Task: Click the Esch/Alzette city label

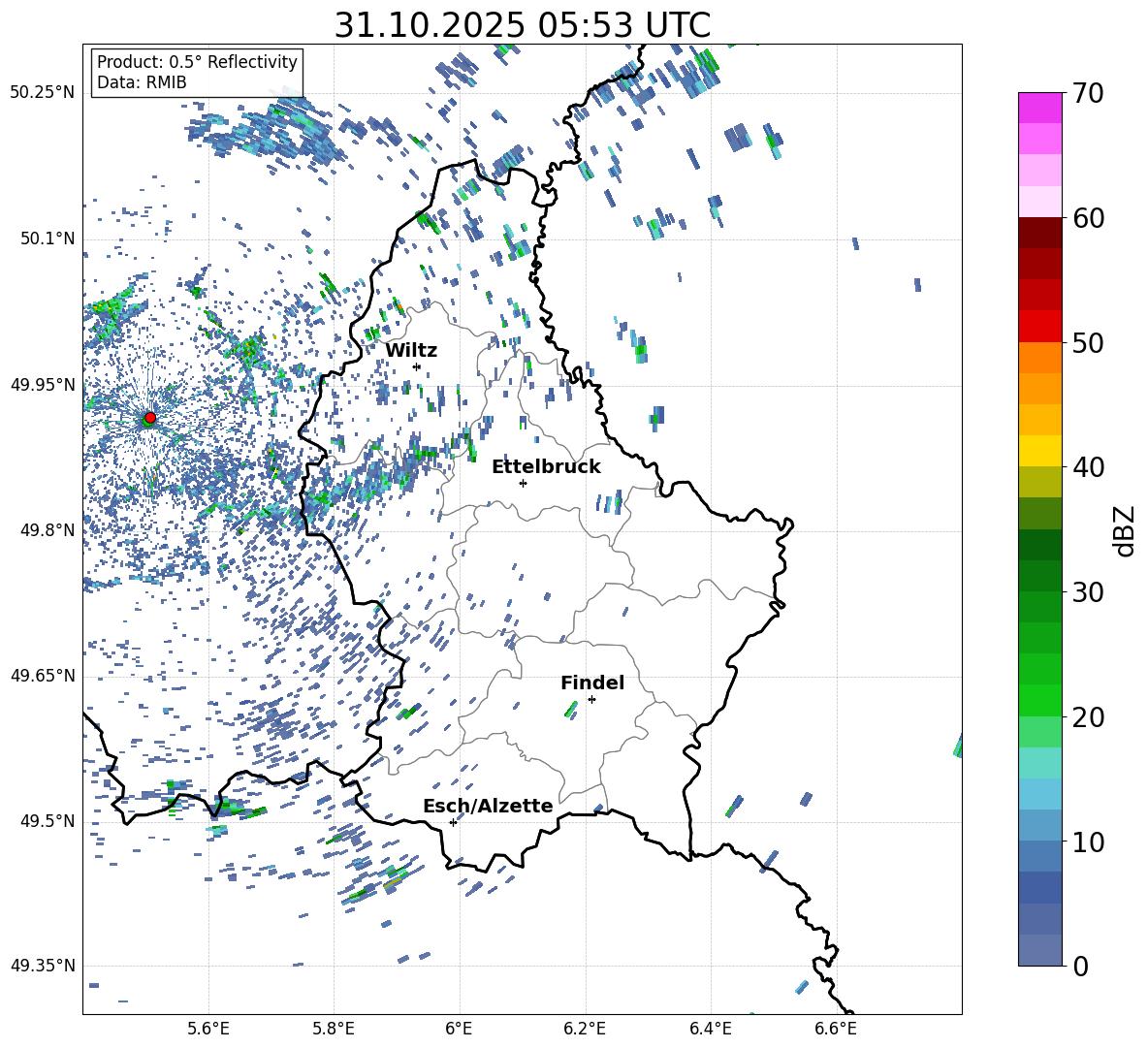Action: tap(488, 807)
